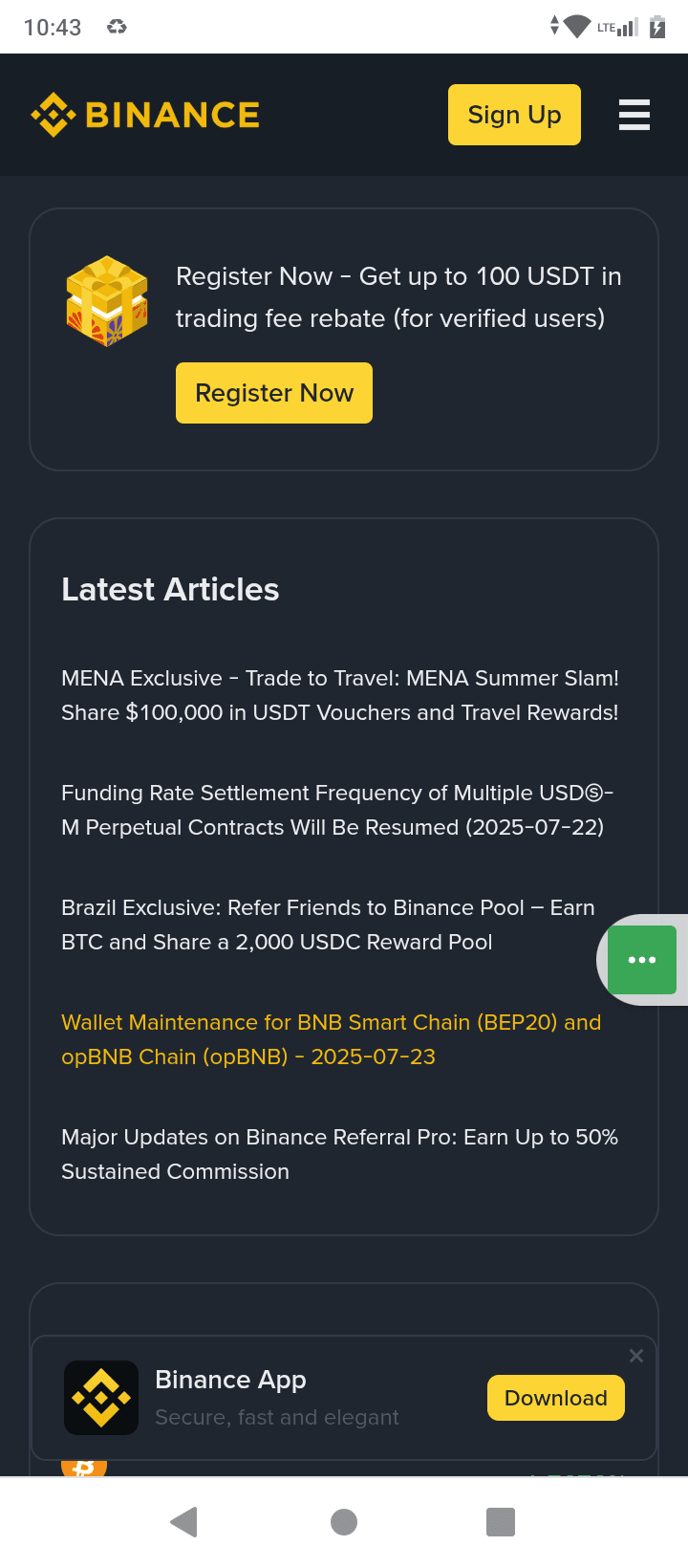Open MENA Summer Slam article
Screen dimensions: 688x1568
tap(340, 695)
